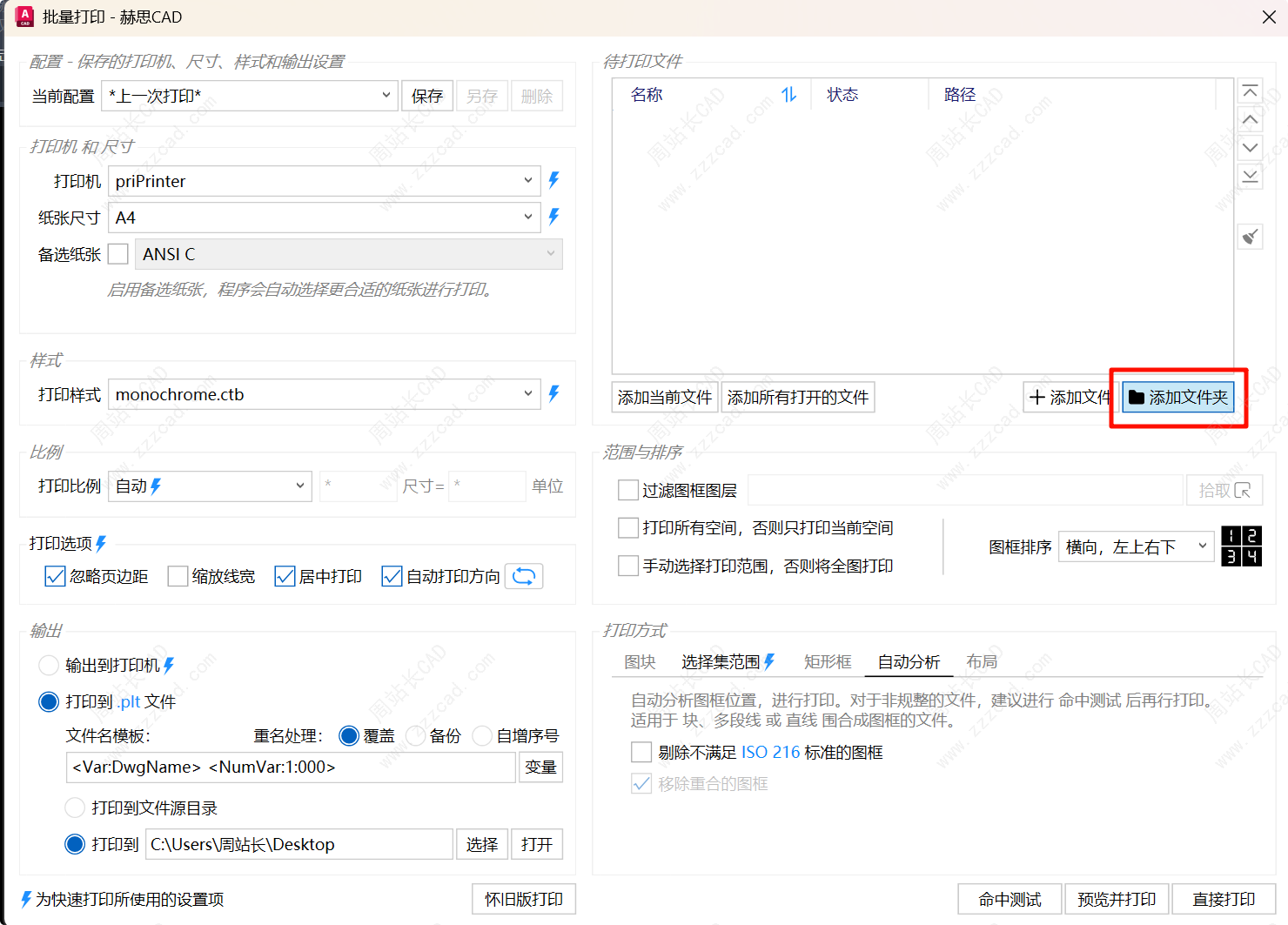
Task: Uncheck 忽略页边距 option
Action: pos(55,576)
